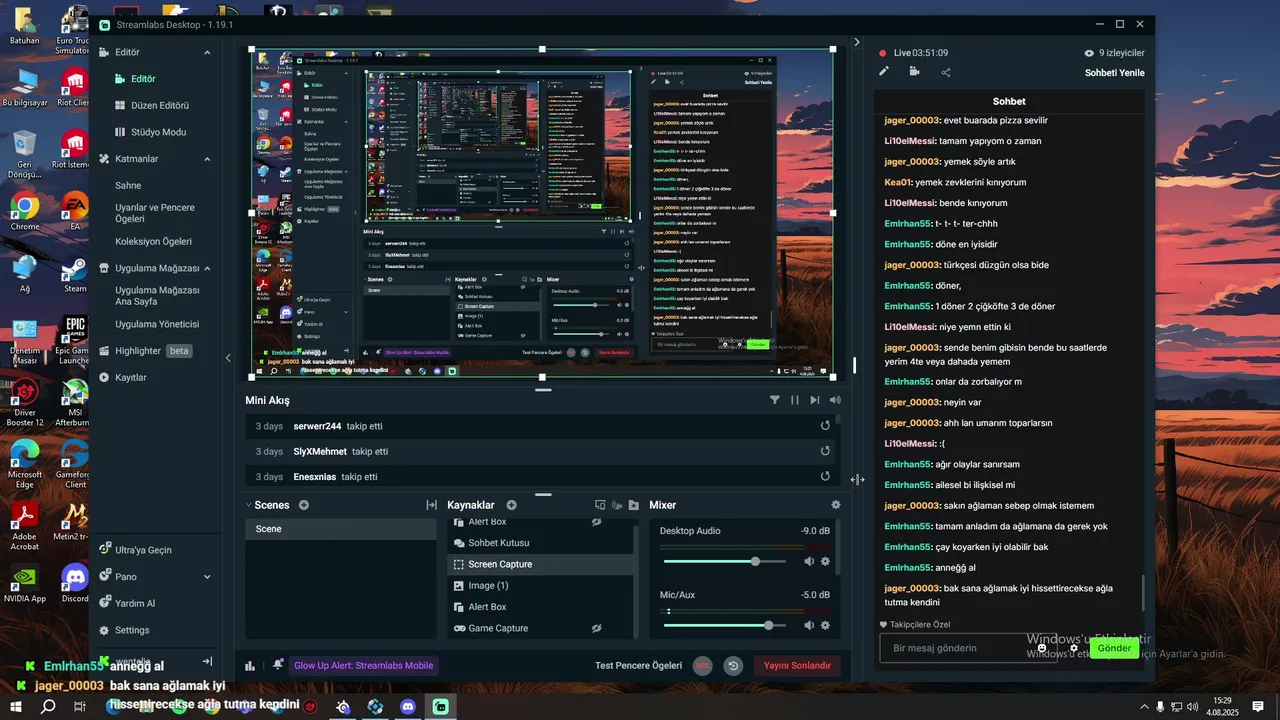Toggle Mic/Aux mute speaker icon
The image size is (1280, 720).
click(x=809, y=625)
